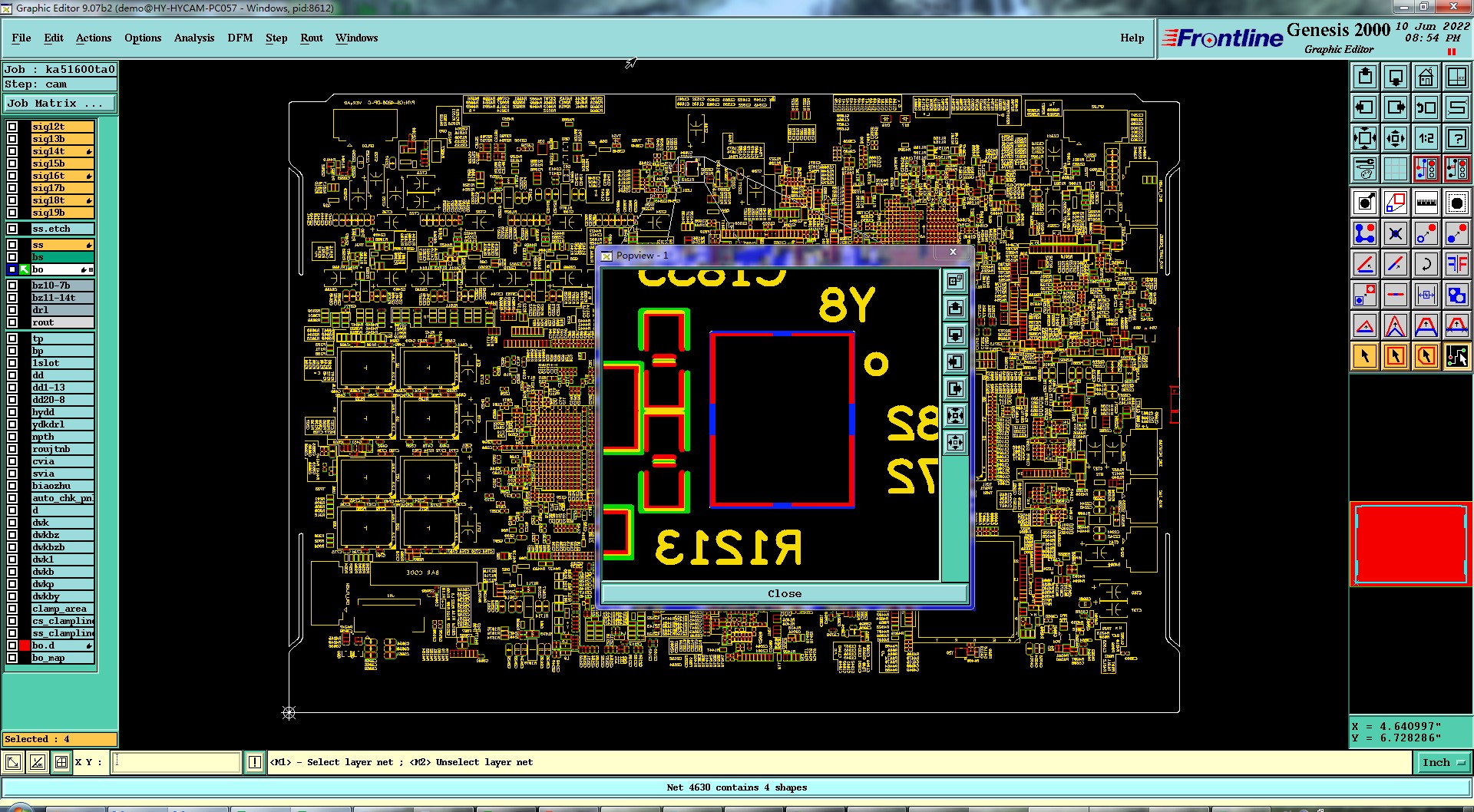Click the bo.d layer red color swatch

25,645
